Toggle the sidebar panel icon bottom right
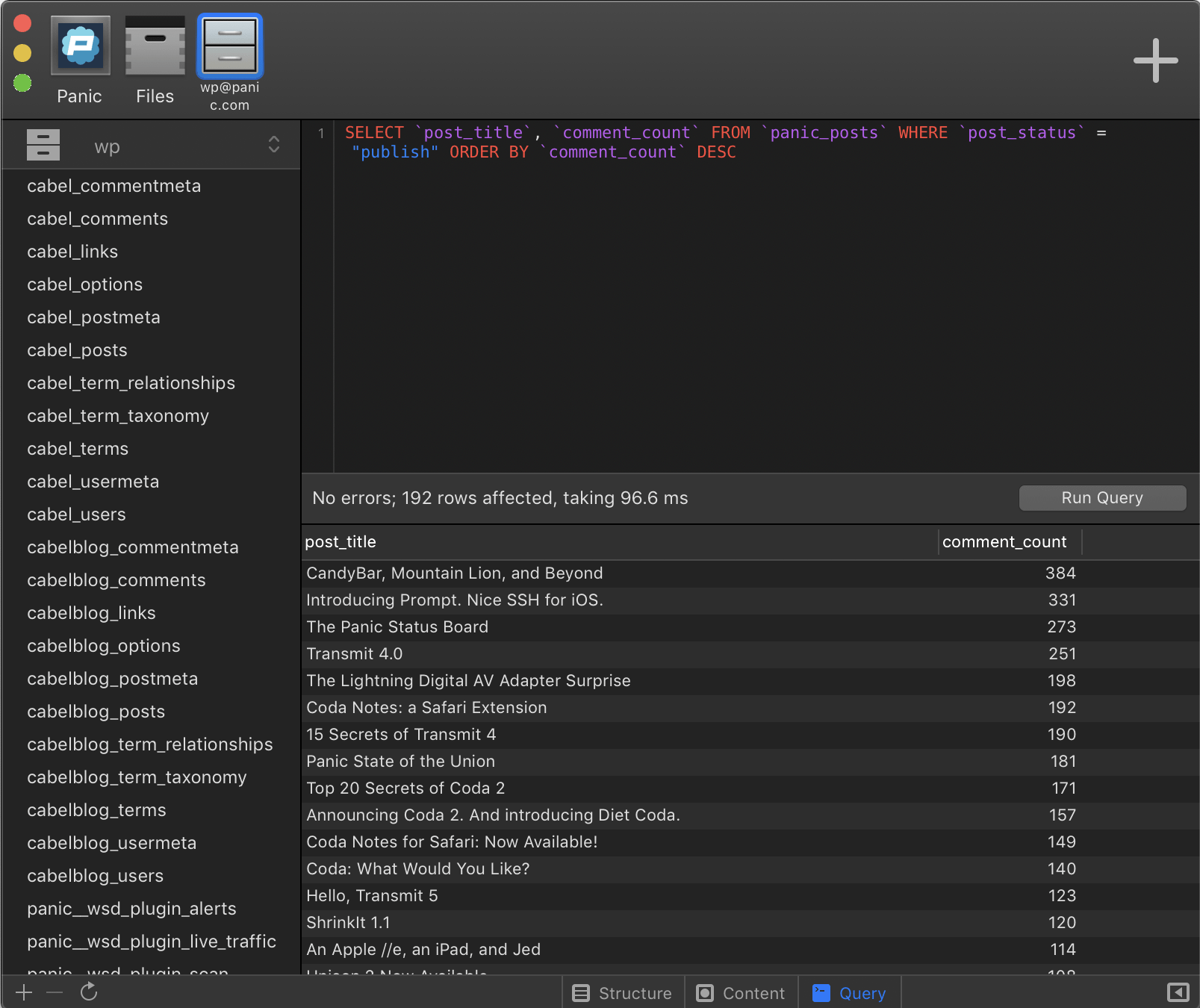The height and width of the screenshot is (1008, 1200). pyautogui.click(x=1178, y=992)
